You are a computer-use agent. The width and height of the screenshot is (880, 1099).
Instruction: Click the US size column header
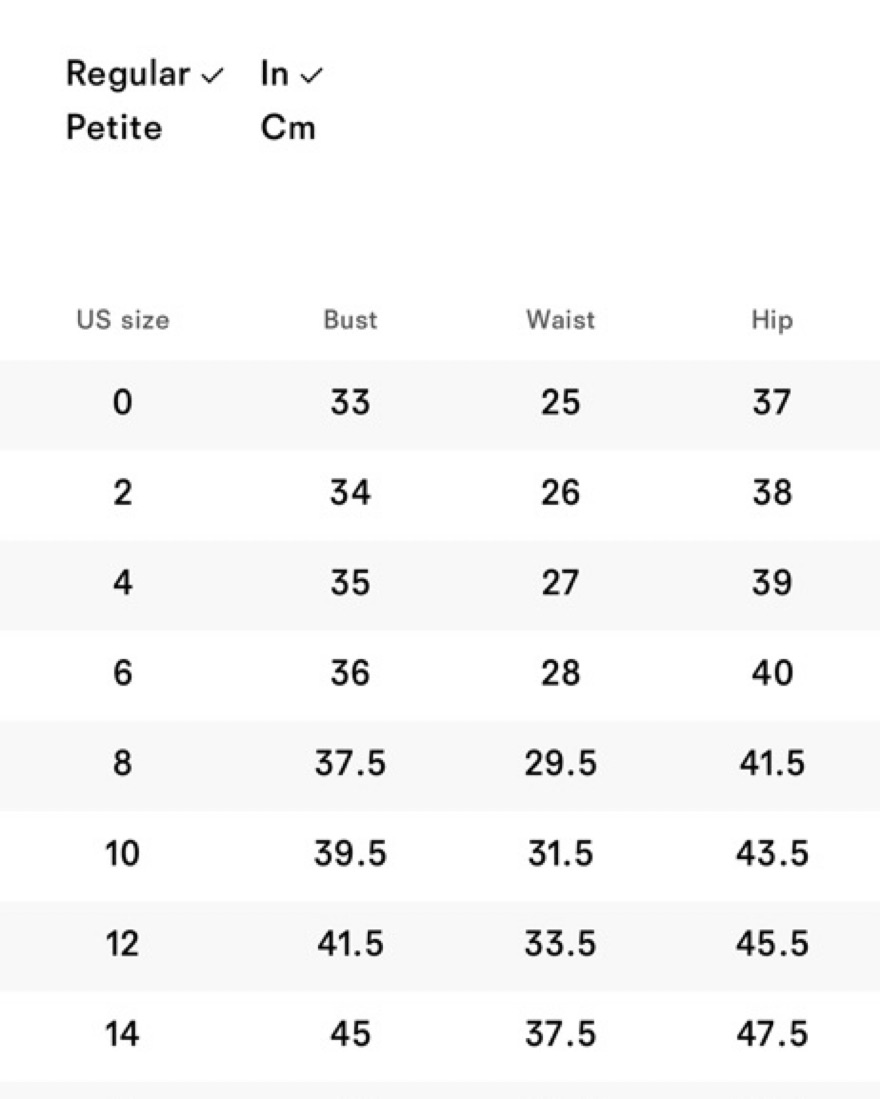(x=123, y=320)
